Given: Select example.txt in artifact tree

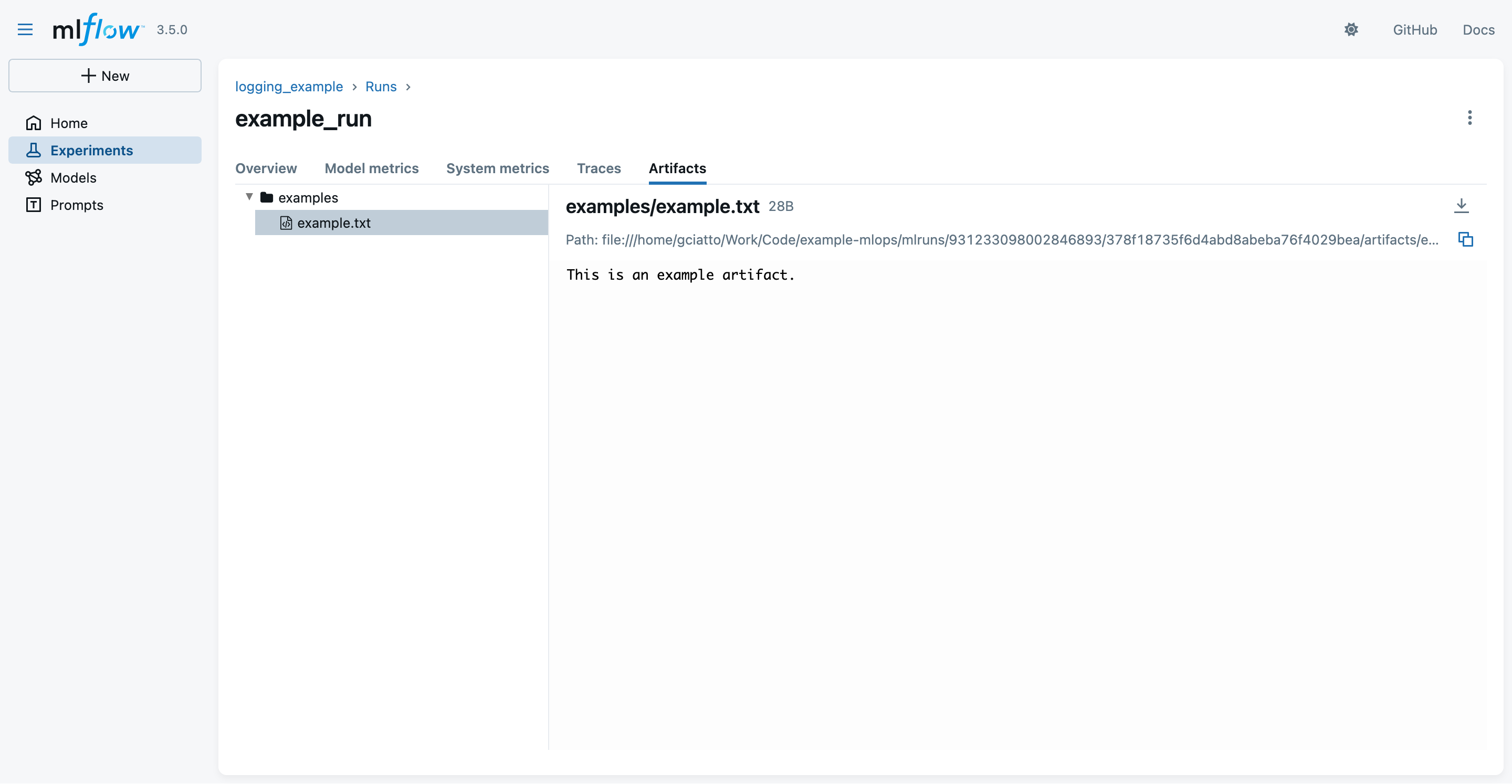Looking at the screenshot, I should pyautogui.click(x=333, y=223).
